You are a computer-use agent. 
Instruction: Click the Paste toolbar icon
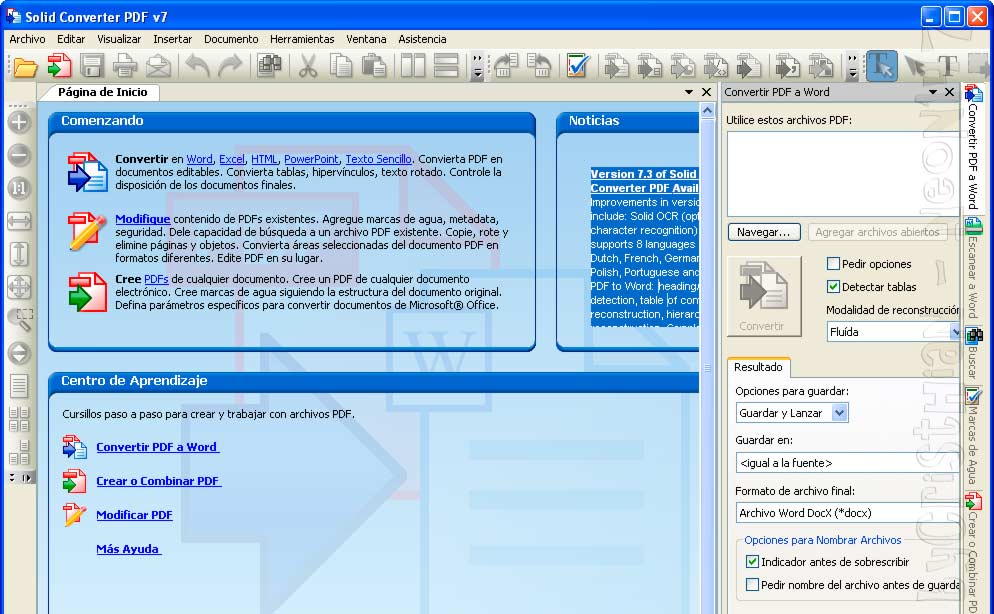(372, 65)
